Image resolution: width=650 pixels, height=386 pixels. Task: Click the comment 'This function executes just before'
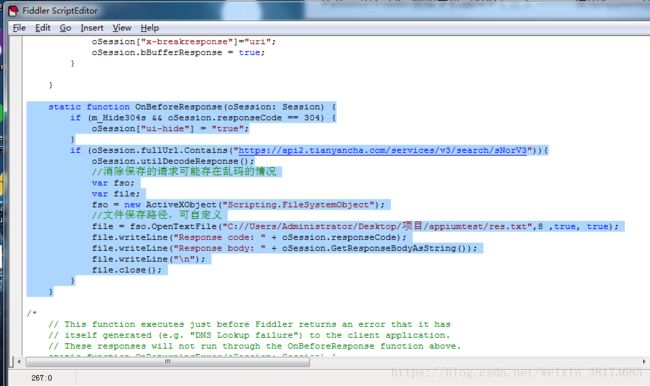tap(250, 324)
